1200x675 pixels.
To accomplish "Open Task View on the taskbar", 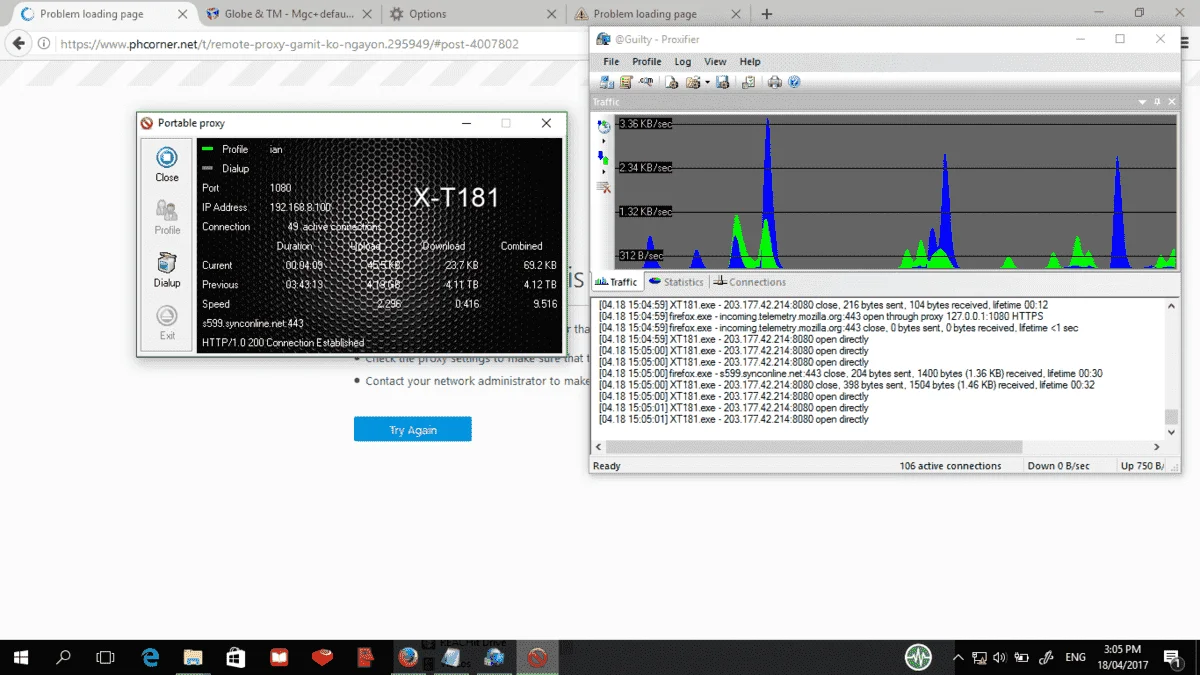I will click(105, 657).
